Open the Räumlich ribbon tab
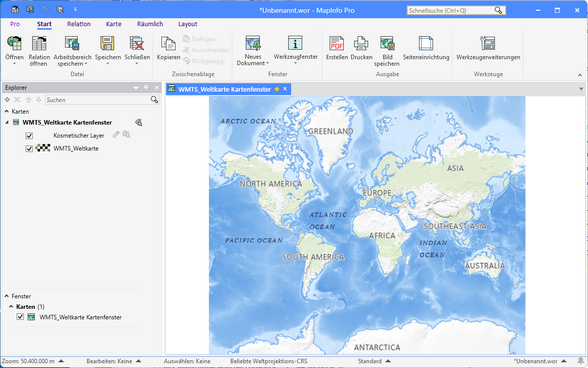588x368 pixels. pyautogui.click(x=150, y=24)
